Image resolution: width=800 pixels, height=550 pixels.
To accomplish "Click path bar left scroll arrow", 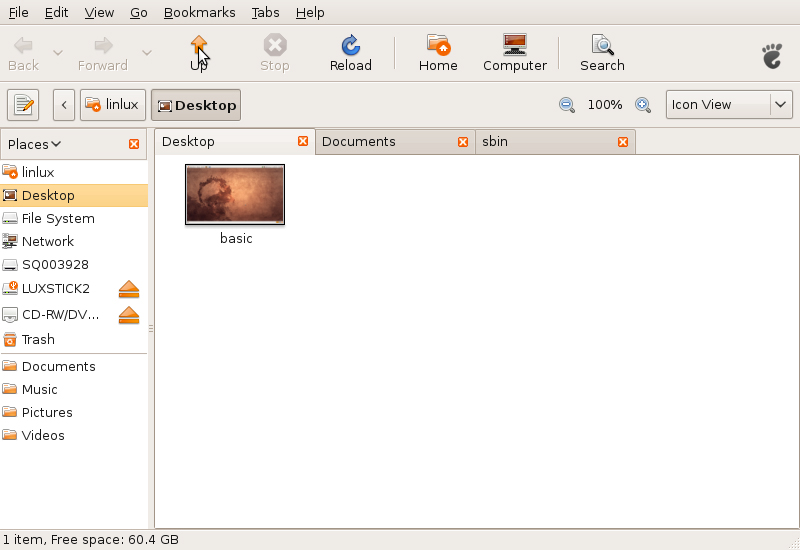I will pos(64,105).
